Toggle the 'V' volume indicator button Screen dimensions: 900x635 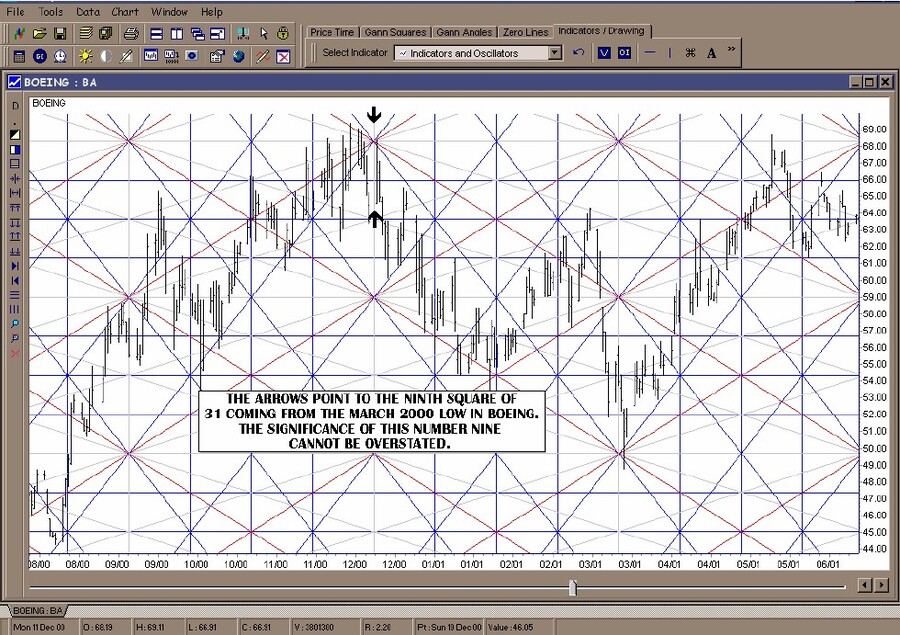tap(604, 53)
